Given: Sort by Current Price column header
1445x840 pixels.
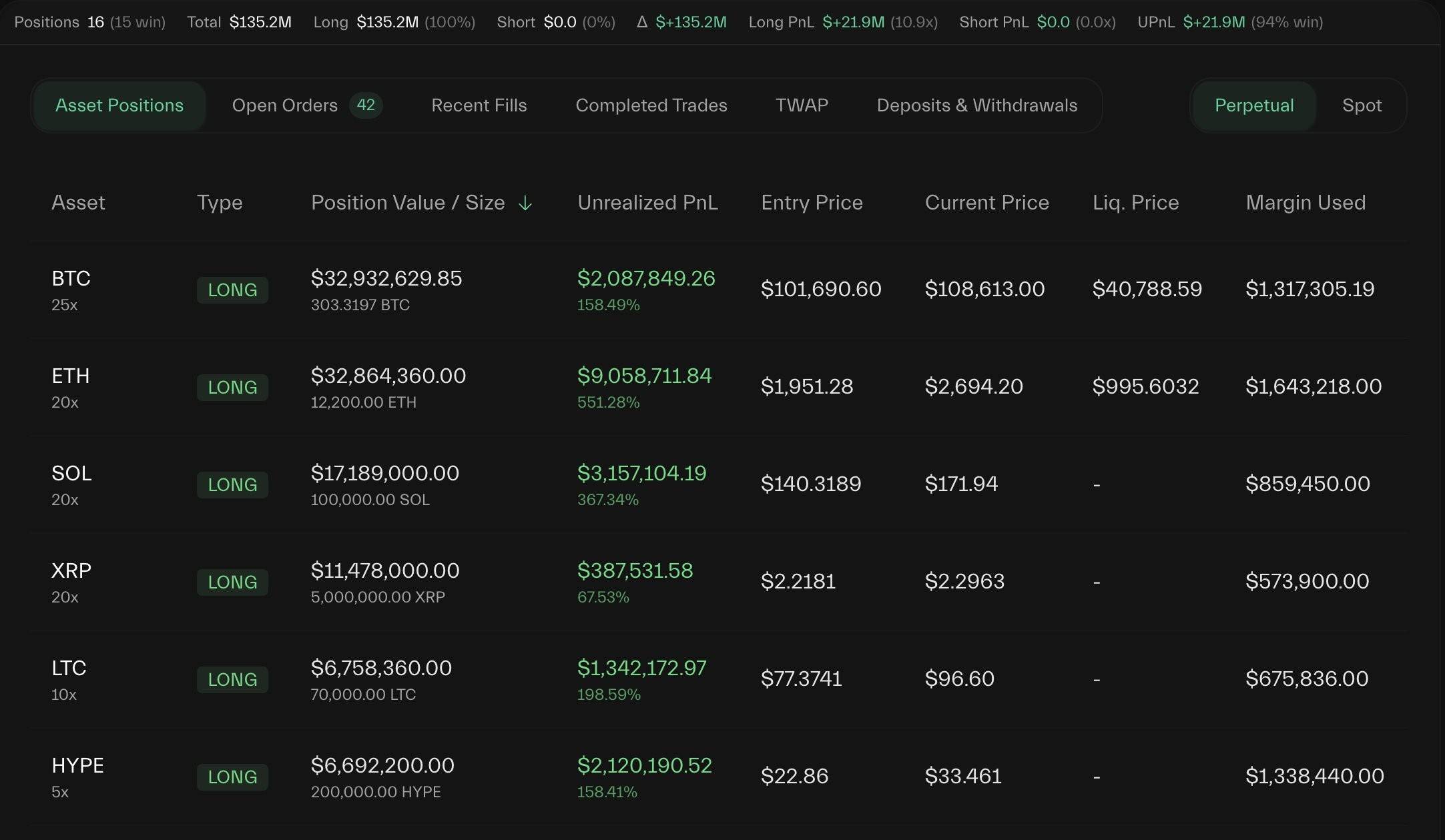Looking at the screenshot, I should tap(986, 203).
